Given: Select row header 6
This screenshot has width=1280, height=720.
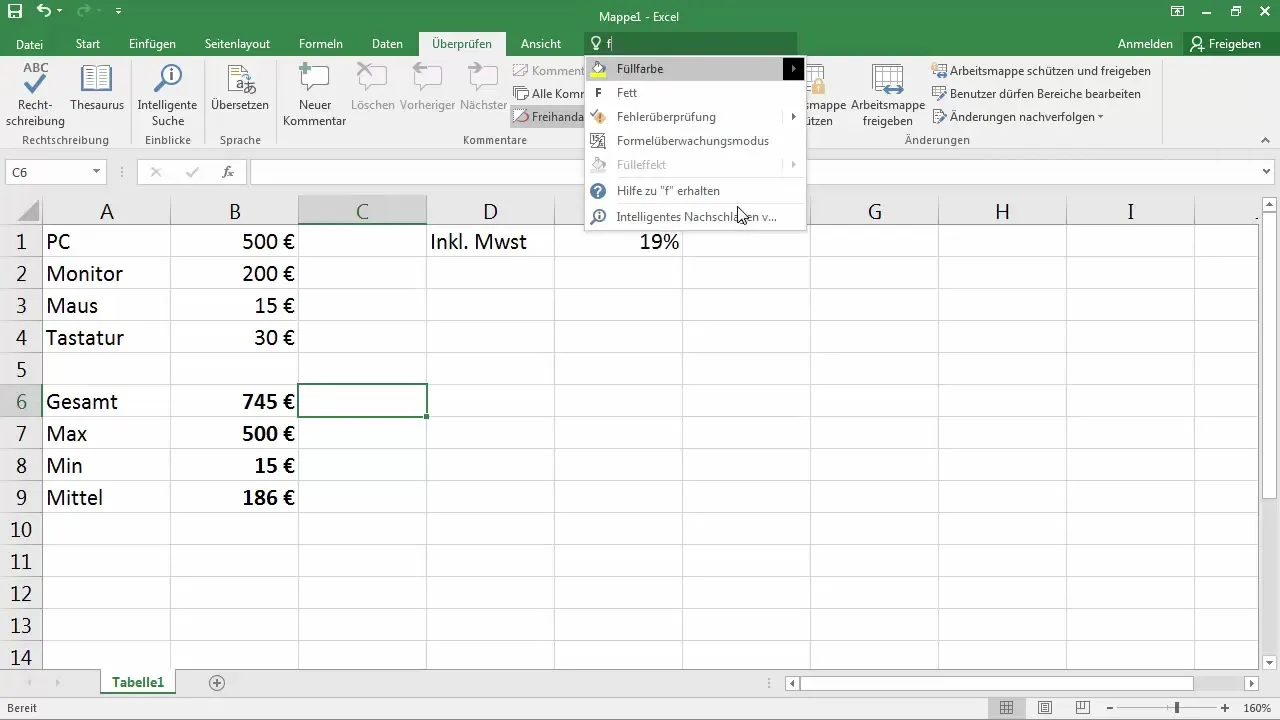Looking at the screenshot, I should click(21, 401).
